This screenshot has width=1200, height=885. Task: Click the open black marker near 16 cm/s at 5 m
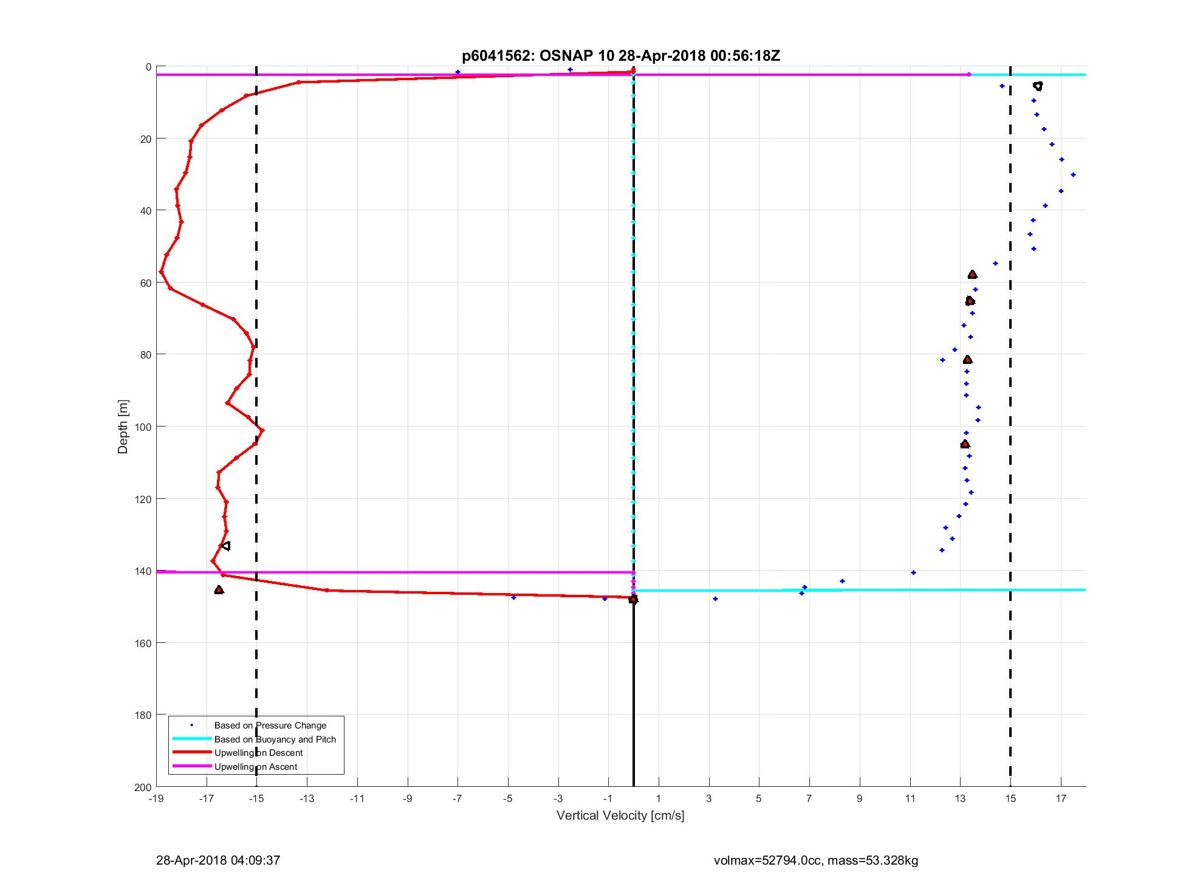click(1038, 86)
